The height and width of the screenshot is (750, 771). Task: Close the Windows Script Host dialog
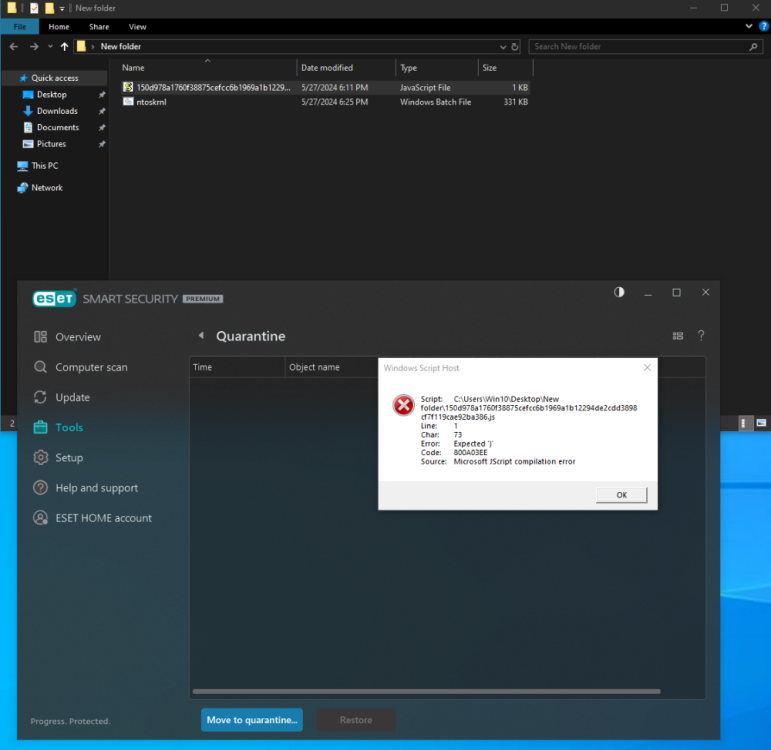point(647,368)
